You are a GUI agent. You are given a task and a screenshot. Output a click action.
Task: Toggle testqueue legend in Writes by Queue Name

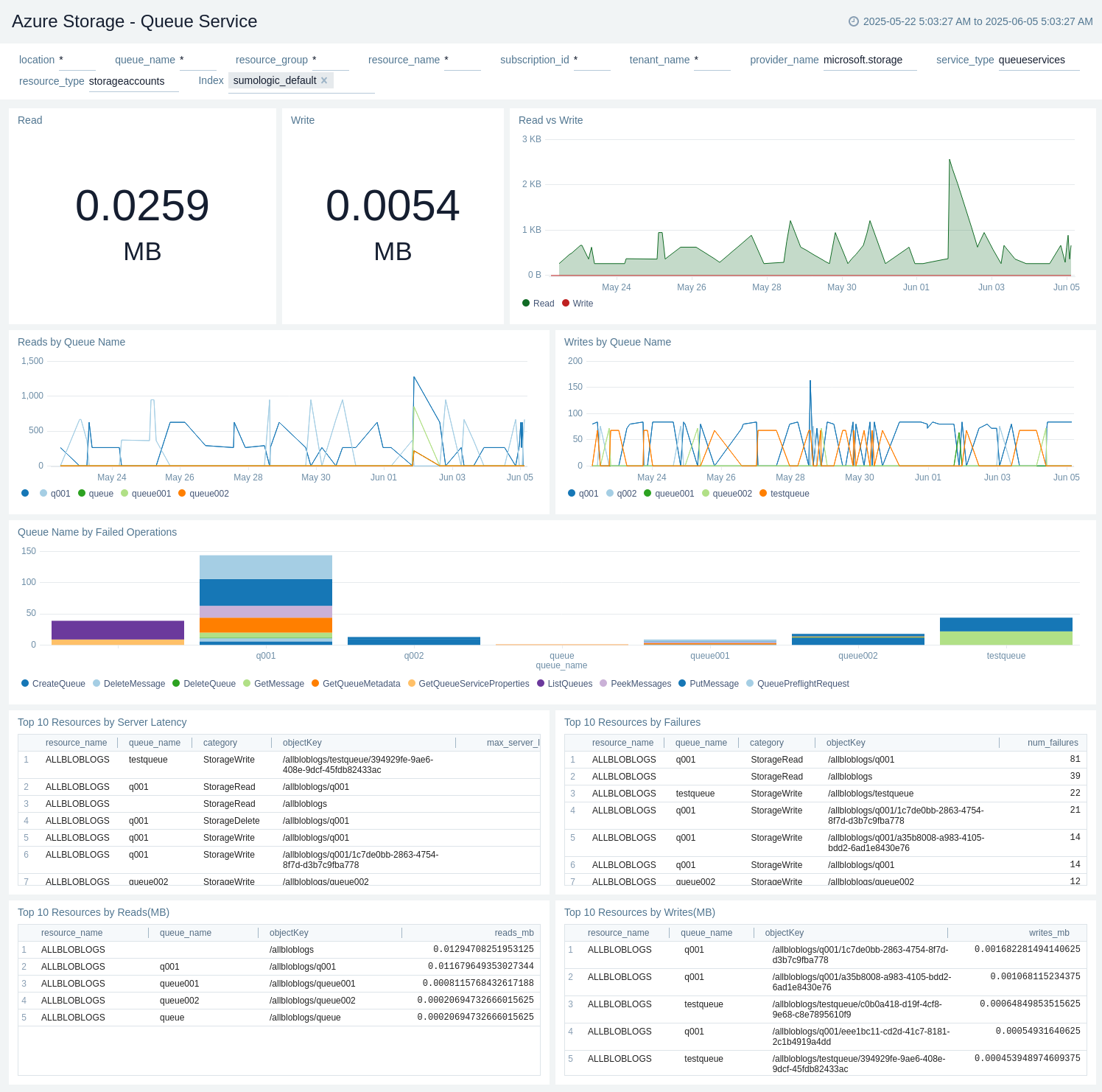[x=784, y=494]
